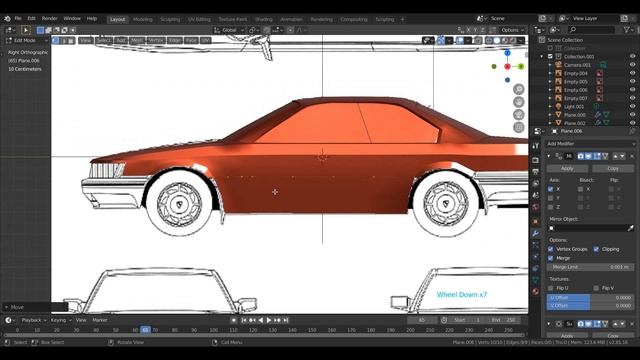Open the Window menu
Viewport: 640px width, 360px height.
pos(72,18)
